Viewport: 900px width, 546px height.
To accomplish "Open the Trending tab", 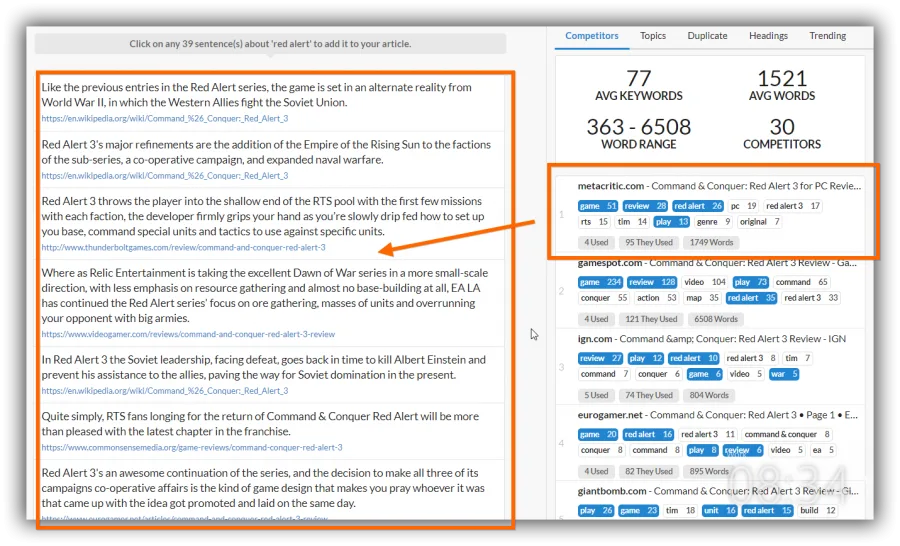I will (827, 36).
